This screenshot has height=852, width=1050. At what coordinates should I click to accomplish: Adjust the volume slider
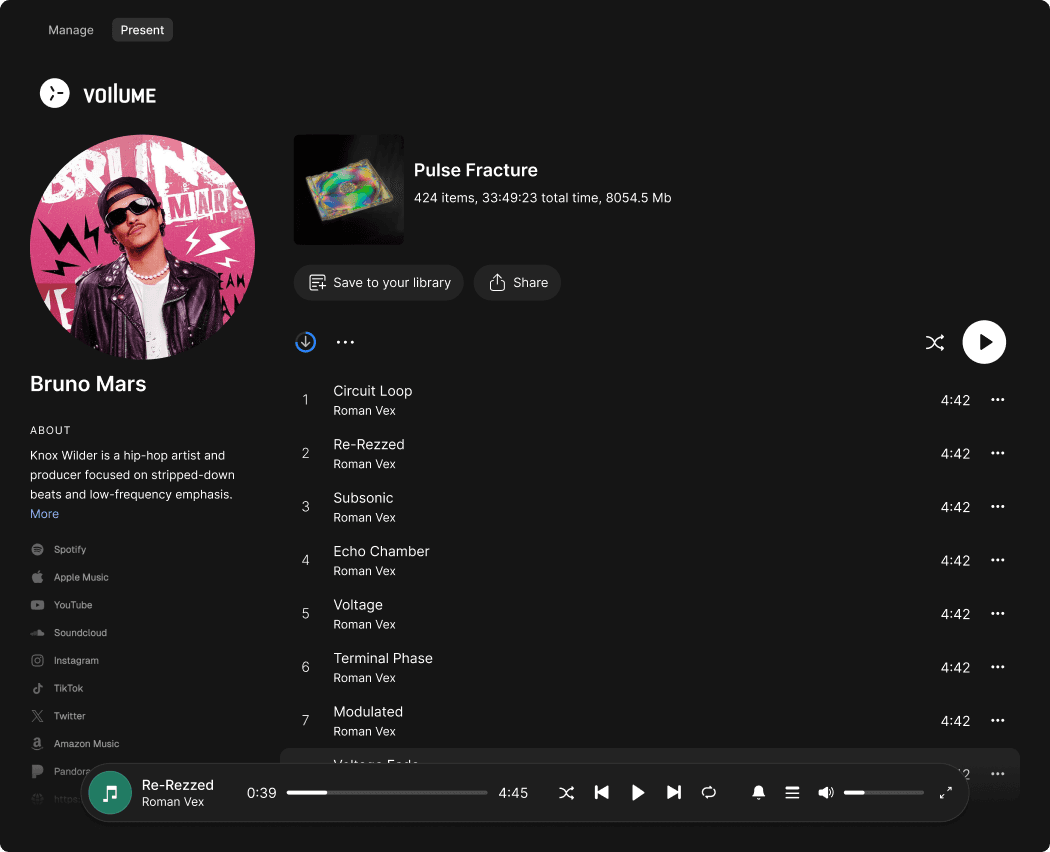pyautogui.click(x=883, y=793)
